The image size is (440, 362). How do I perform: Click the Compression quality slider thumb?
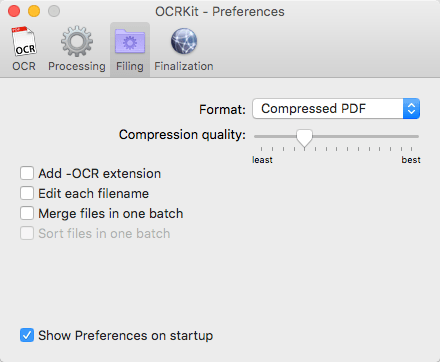coord(304,138)
